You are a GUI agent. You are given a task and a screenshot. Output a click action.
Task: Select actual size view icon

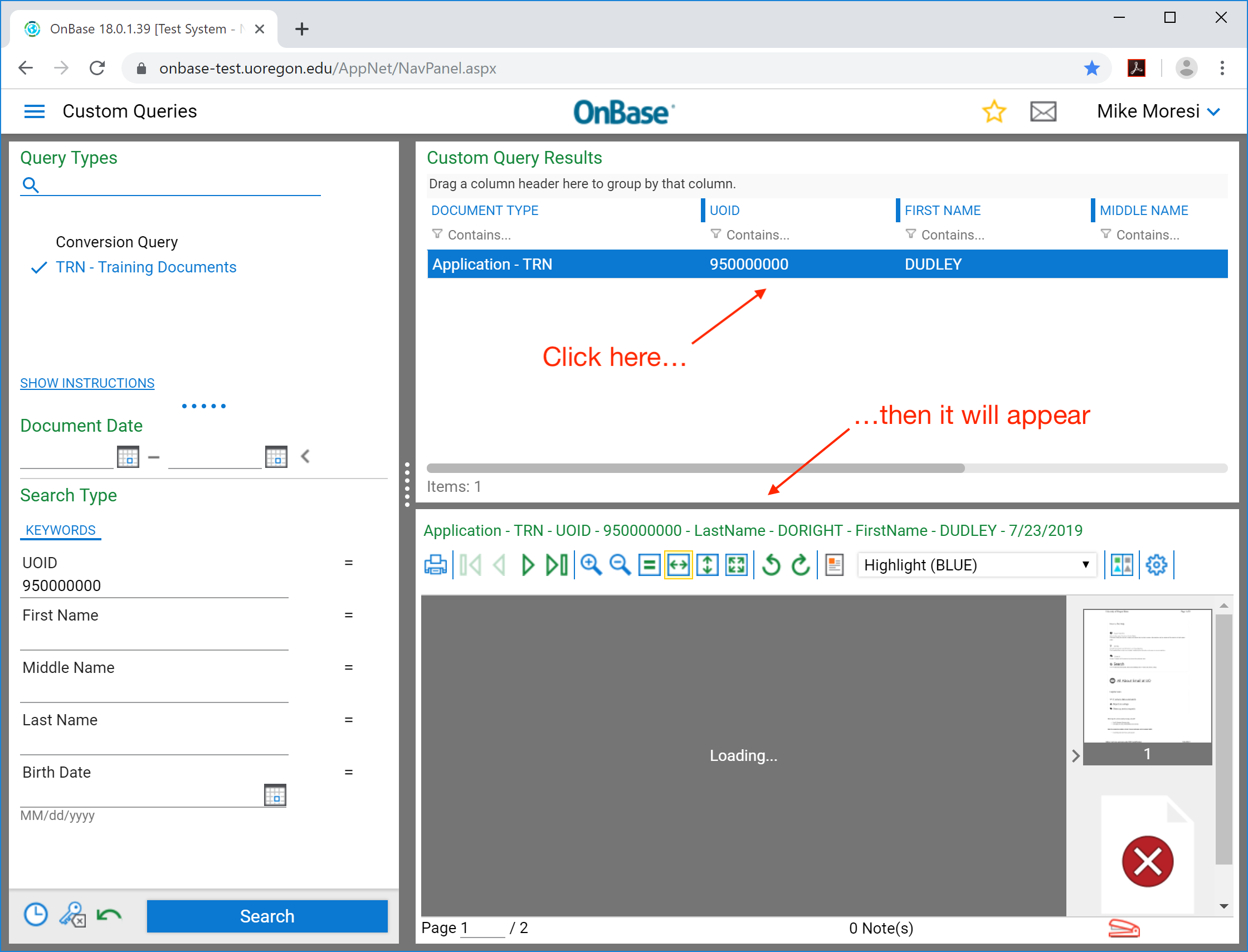click(649, 565)
